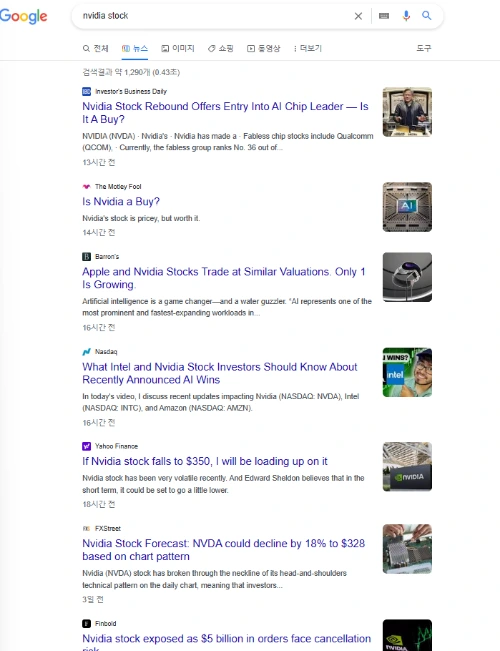Click the '14시간 전' timestamp
The height and width of the screenshot is (651, 500).
pyautogui.click(x=98, y=232)
